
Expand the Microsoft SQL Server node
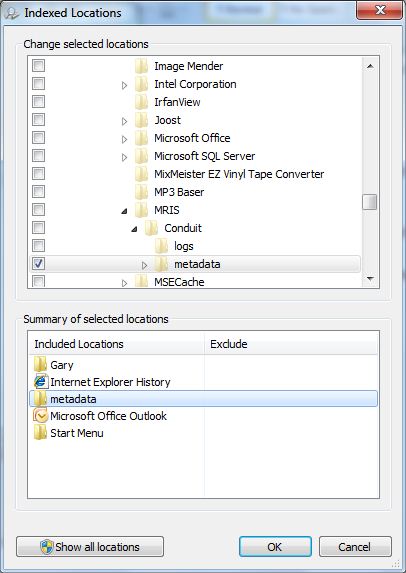(x=124, y=157)
